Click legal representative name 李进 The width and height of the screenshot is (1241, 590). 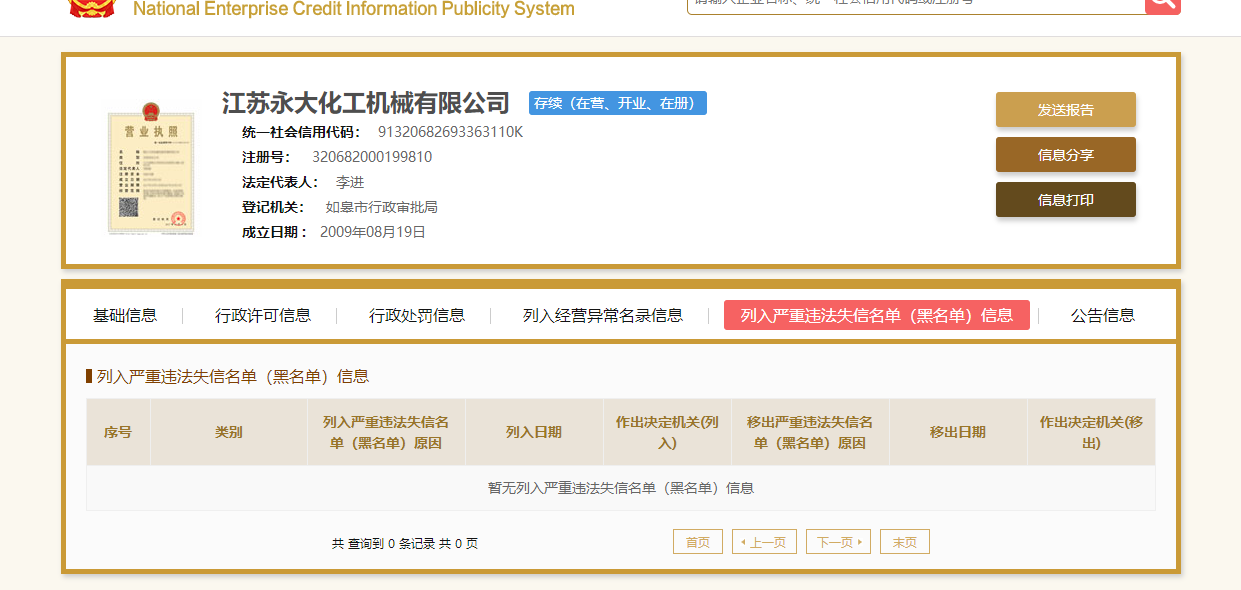350,182
